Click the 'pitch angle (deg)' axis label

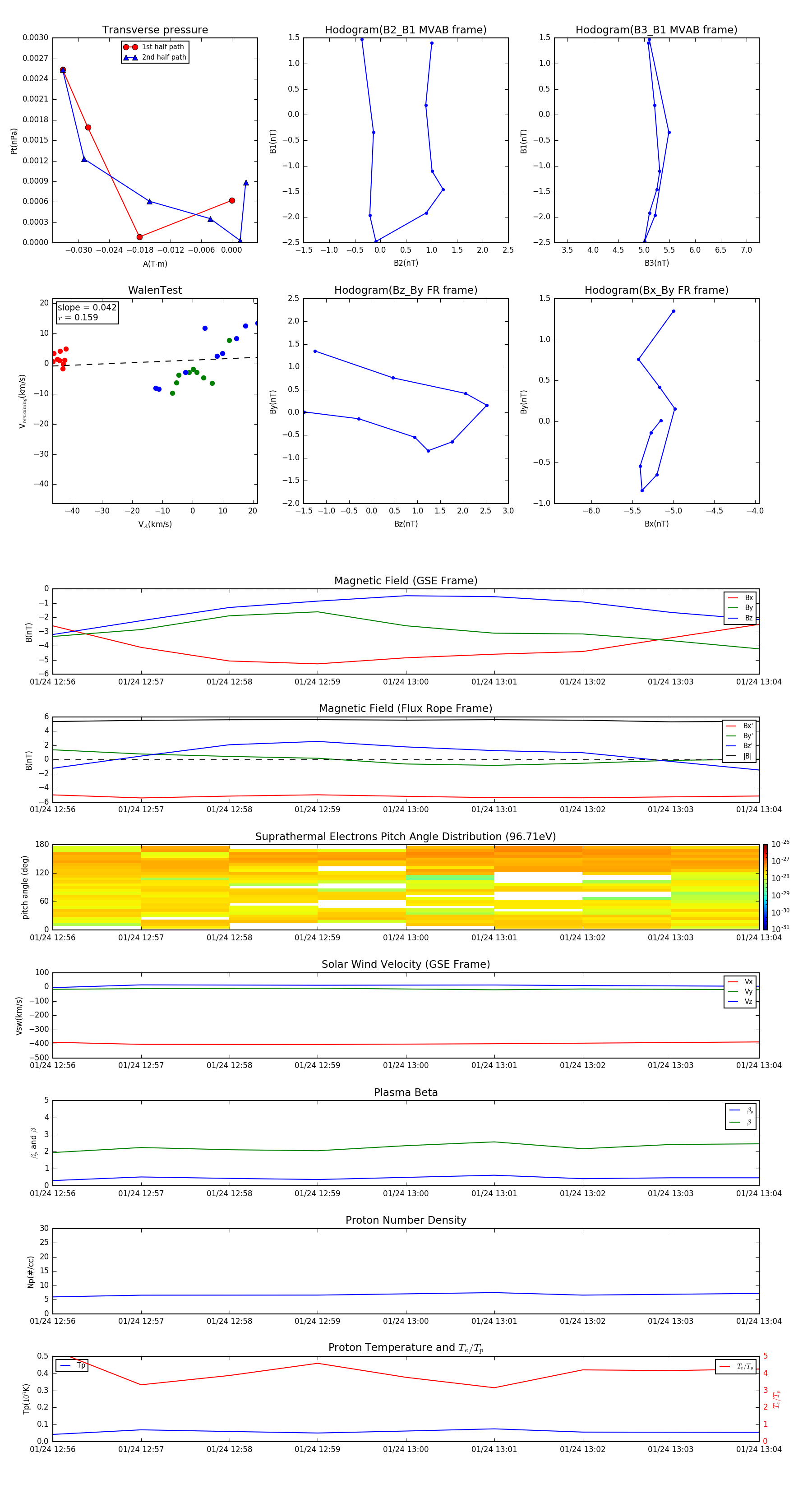[25, 887]
